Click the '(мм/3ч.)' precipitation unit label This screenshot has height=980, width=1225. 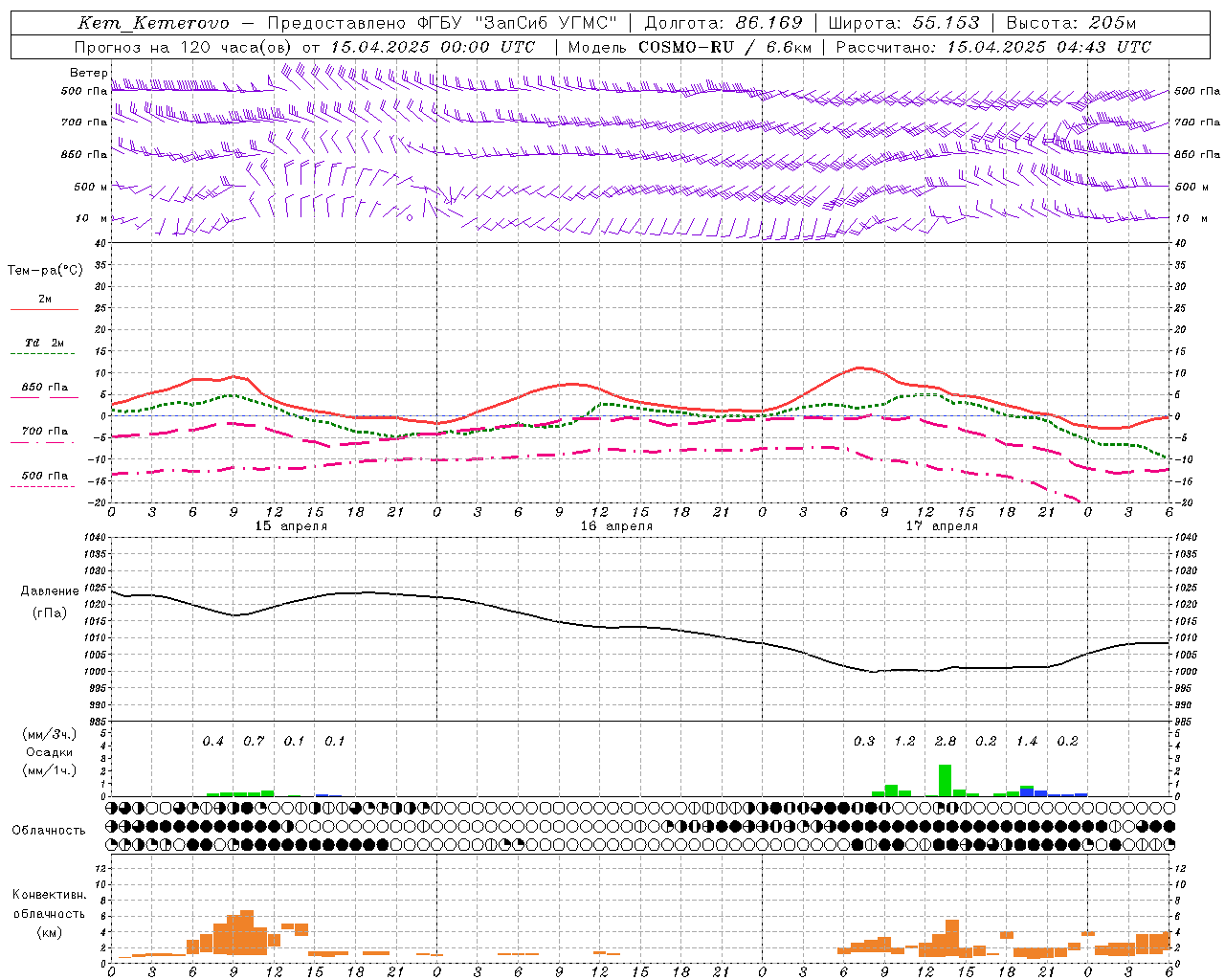49,734
